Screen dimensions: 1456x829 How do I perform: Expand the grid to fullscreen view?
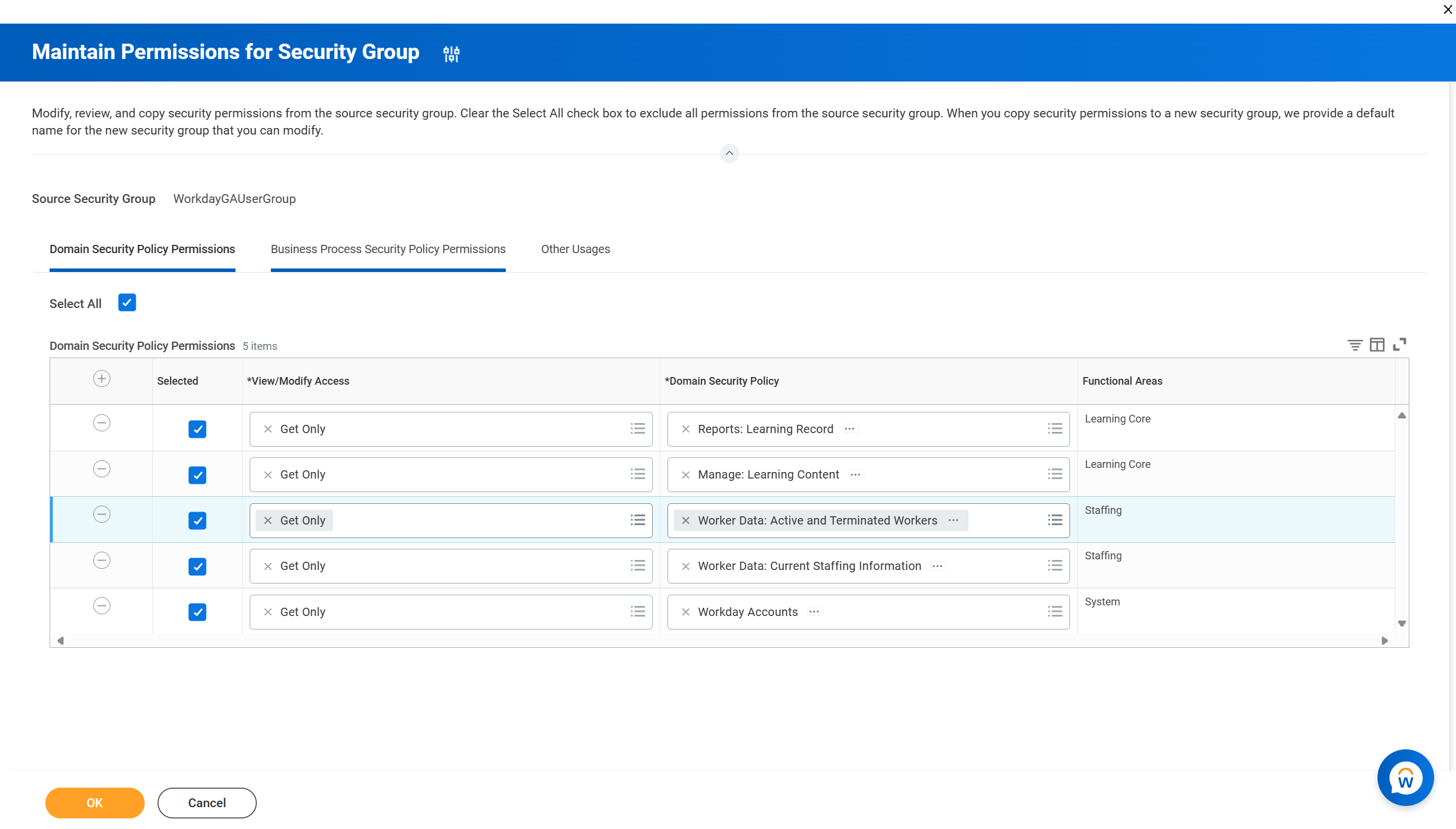[x=1400, y=344]
